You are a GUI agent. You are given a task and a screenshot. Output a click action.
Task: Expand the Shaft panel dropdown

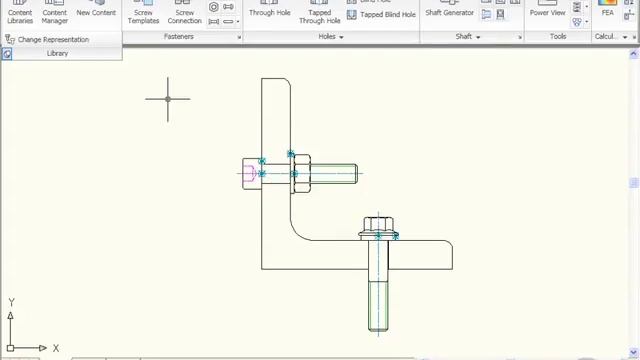tap(478, 37)
